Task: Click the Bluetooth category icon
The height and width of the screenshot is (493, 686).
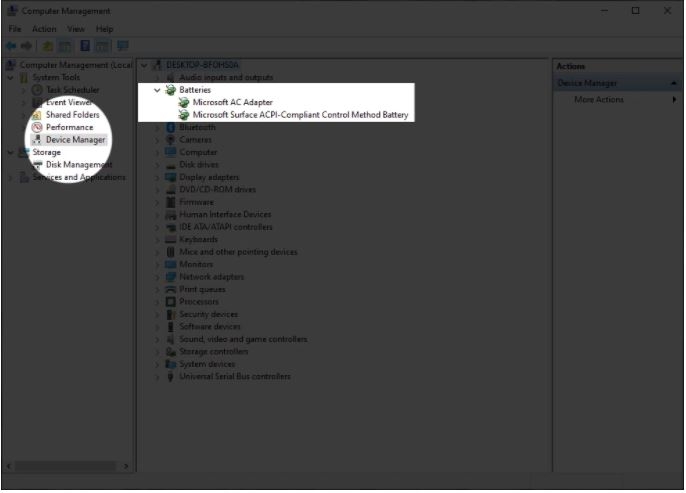Action: pos(171,127)
